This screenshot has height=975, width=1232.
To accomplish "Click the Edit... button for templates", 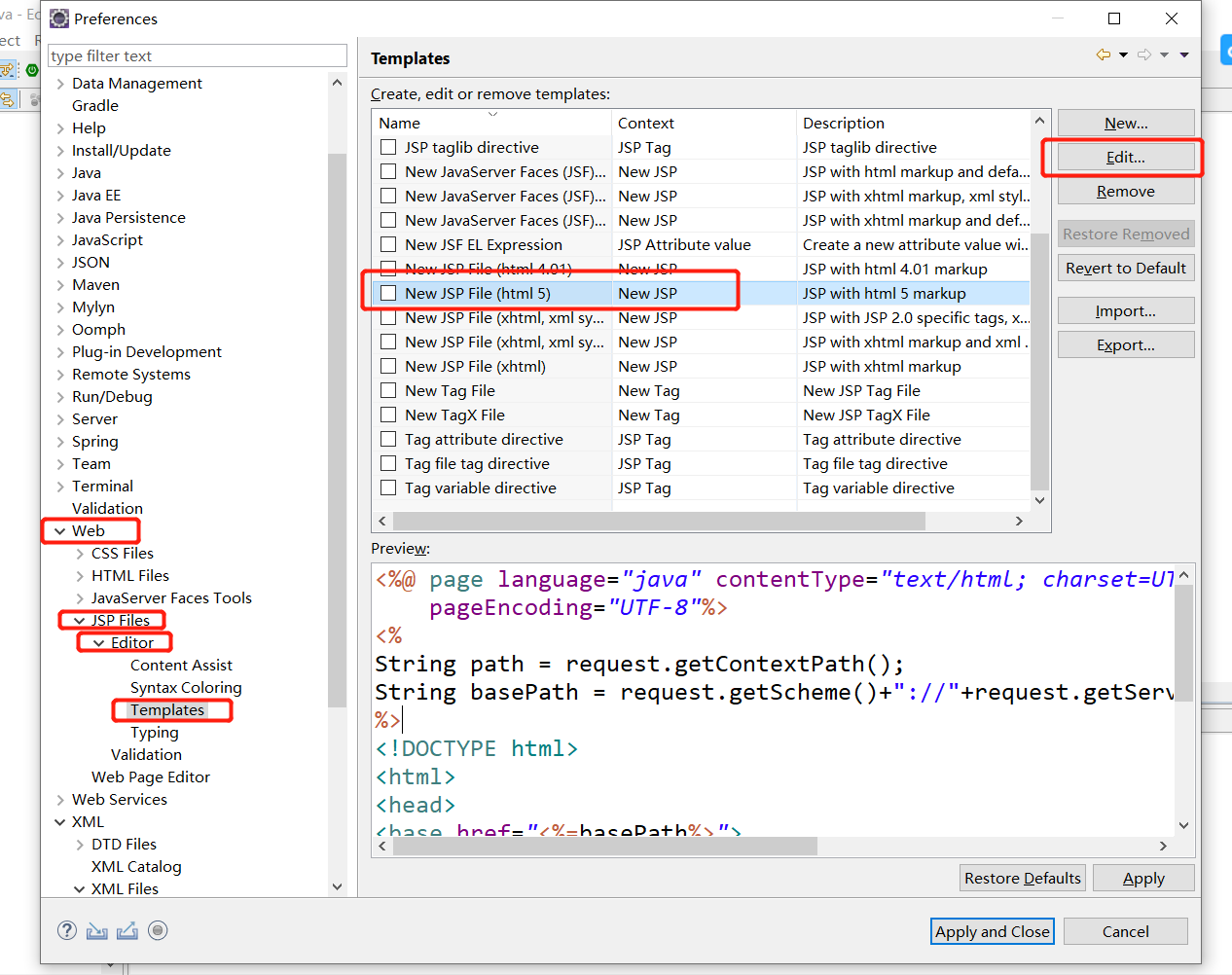I will tap(1125, 157).
